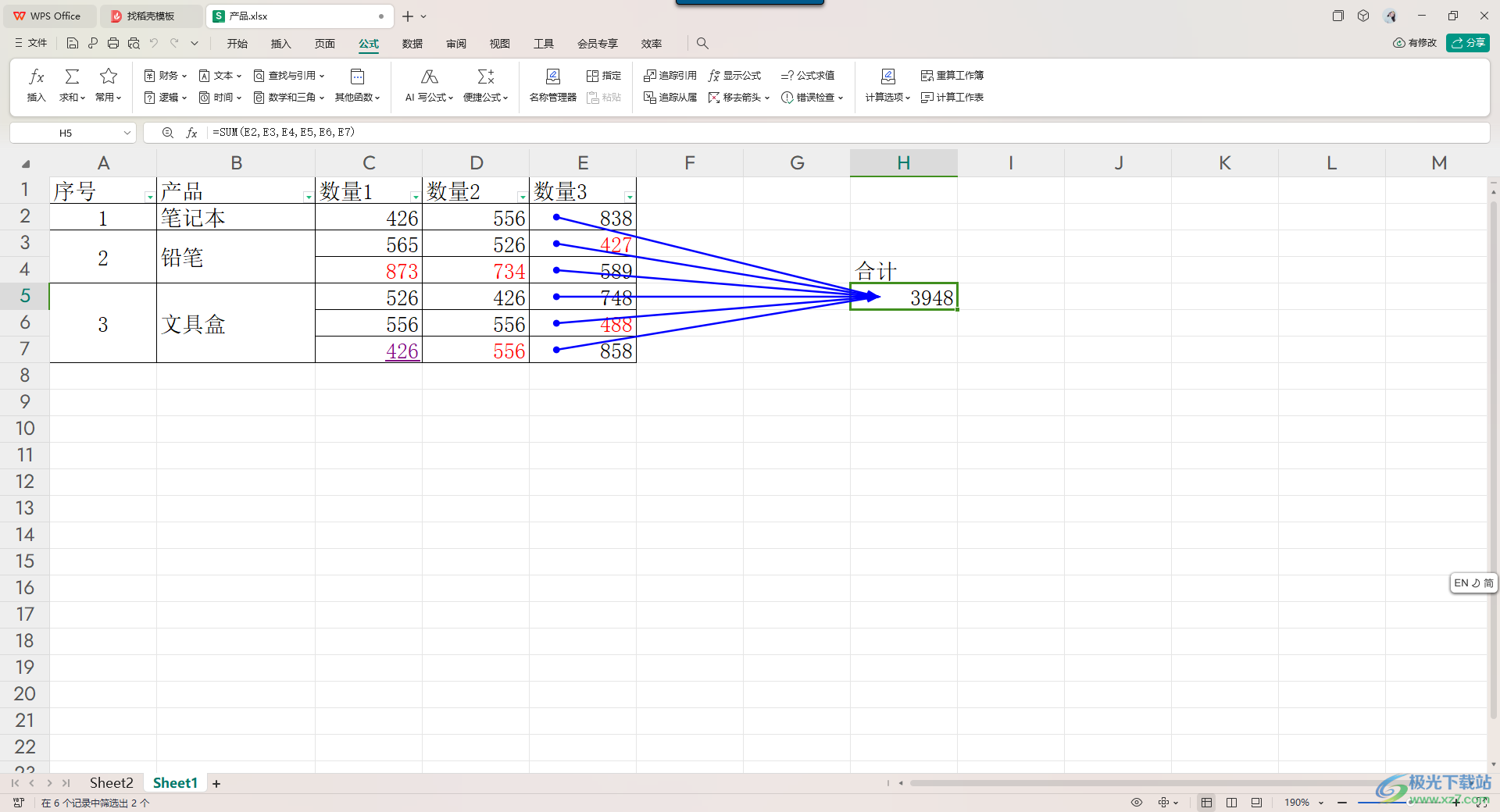Open the filter dropdown on 数量3 header

coord(630,197)
